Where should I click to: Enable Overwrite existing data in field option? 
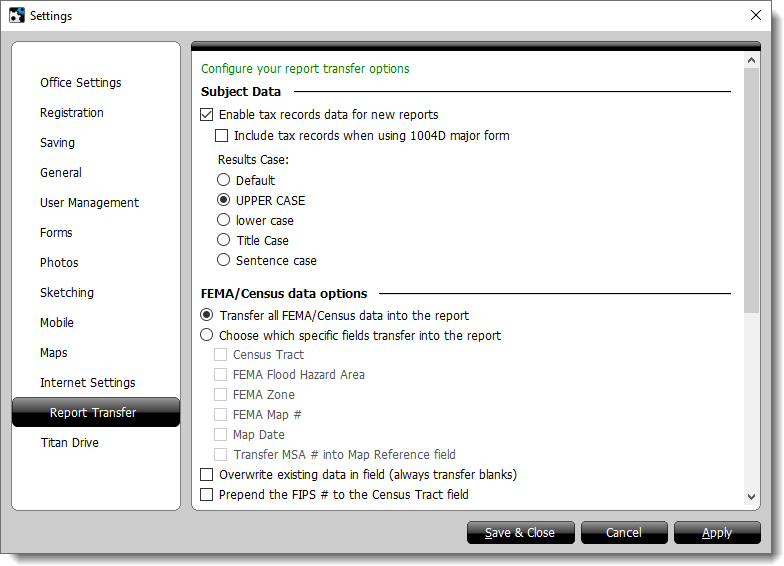point(207,474)
